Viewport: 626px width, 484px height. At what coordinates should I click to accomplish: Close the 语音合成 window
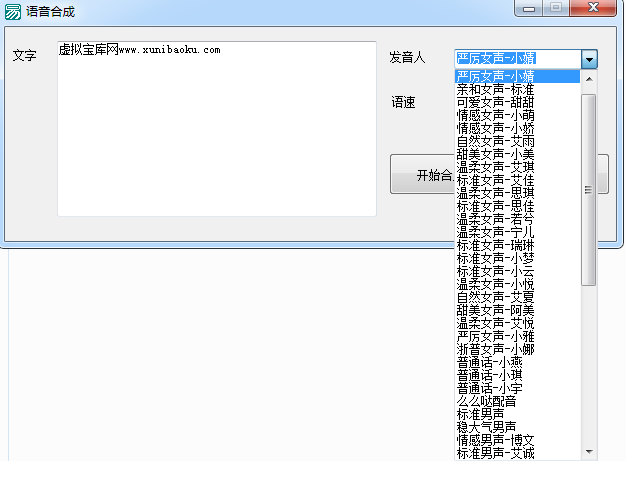pyautogui.click(x=593, y=8)
